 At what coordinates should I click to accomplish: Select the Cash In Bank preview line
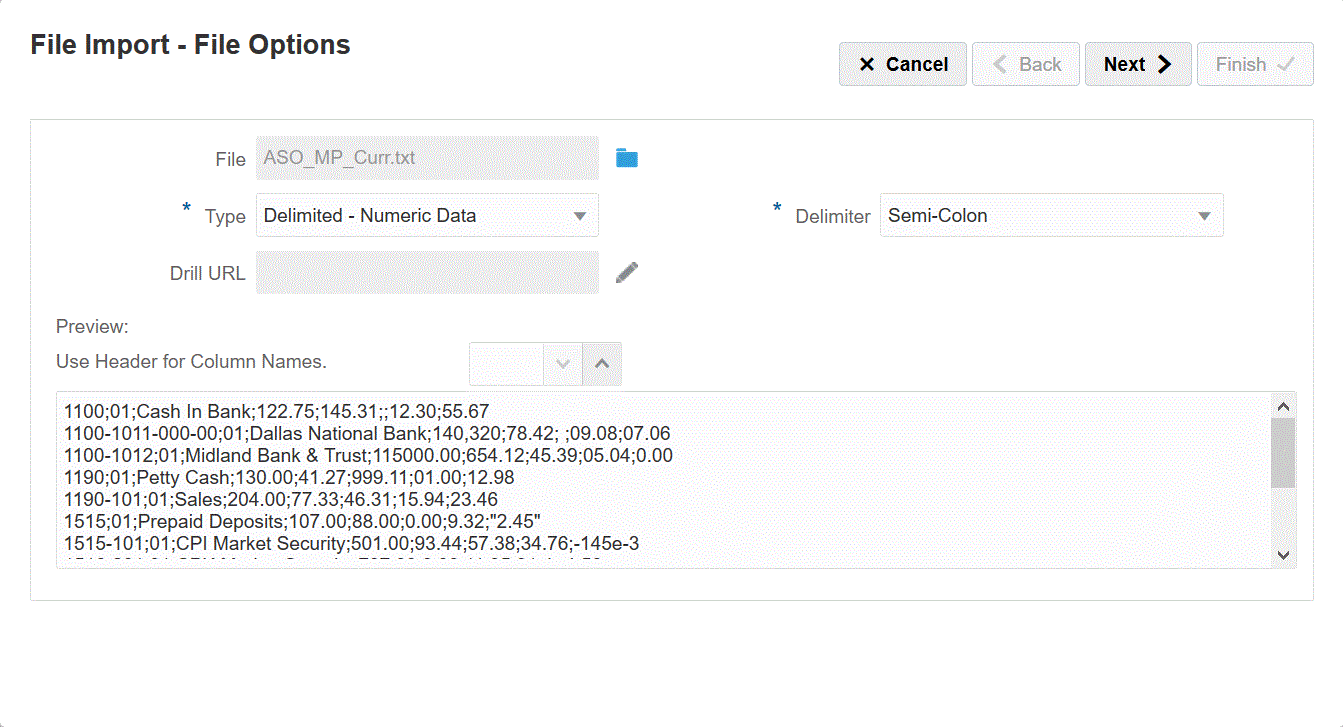pos(276,410)
